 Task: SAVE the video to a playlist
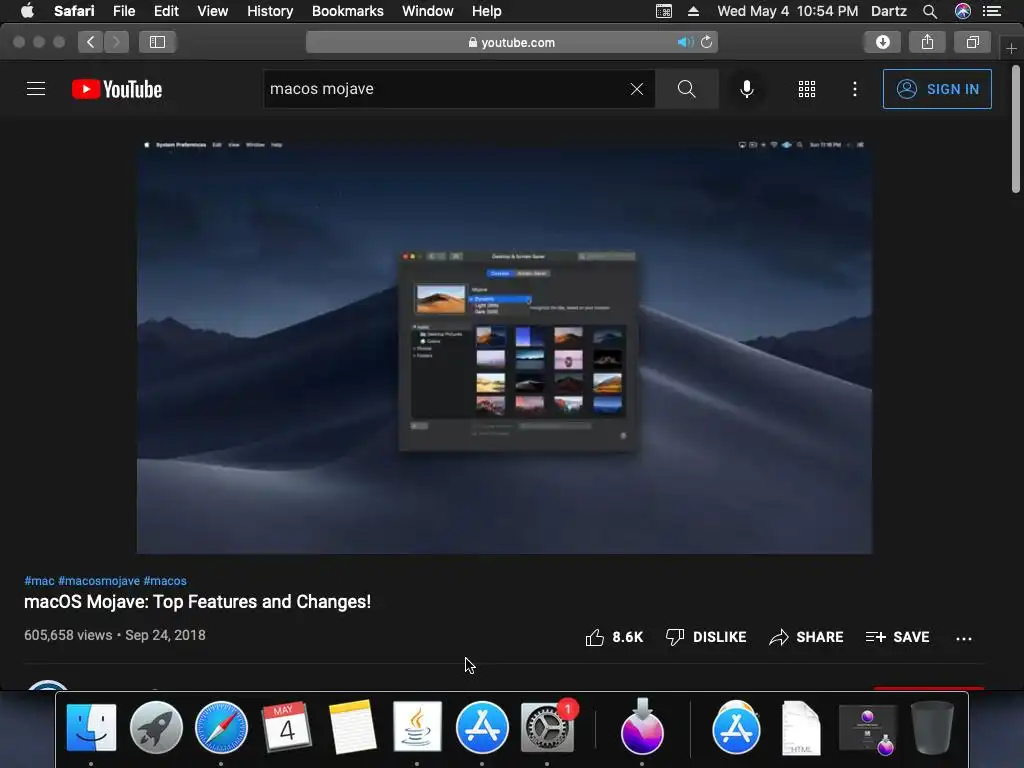click(897, 637)
